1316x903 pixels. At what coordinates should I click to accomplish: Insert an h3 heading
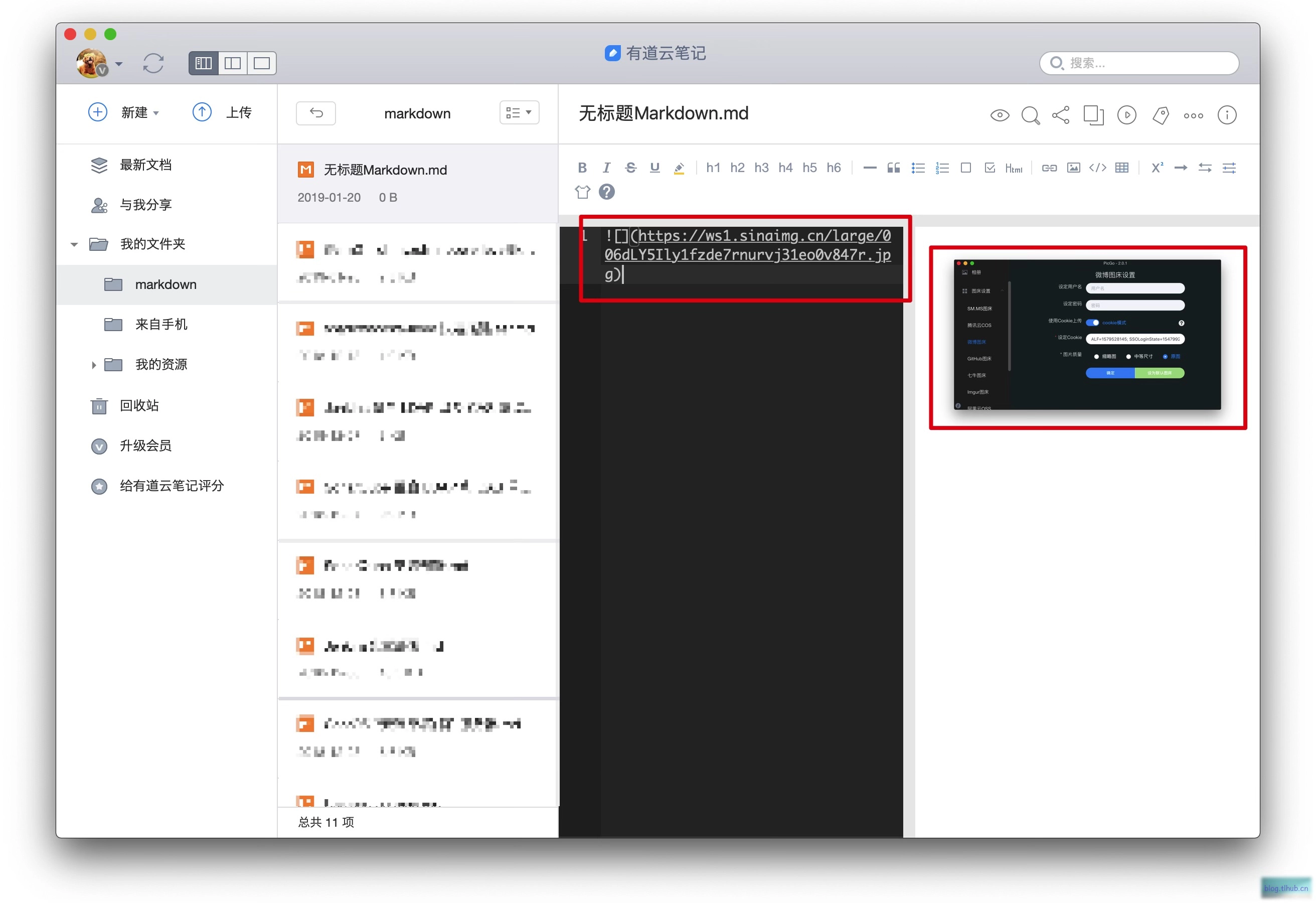click(x=762, y=168)
